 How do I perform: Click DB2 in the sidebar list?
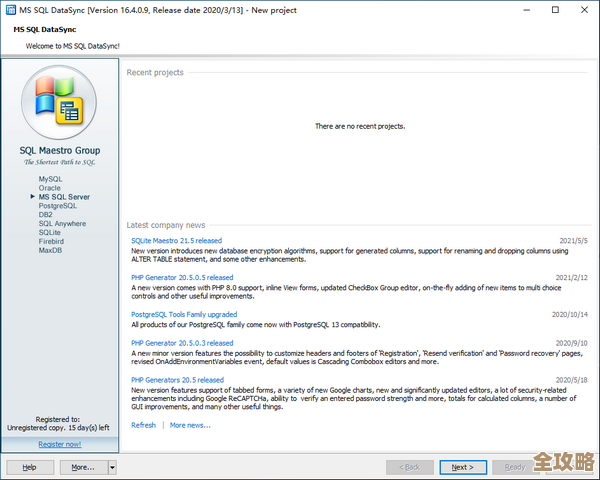click(x=46, y=215)
